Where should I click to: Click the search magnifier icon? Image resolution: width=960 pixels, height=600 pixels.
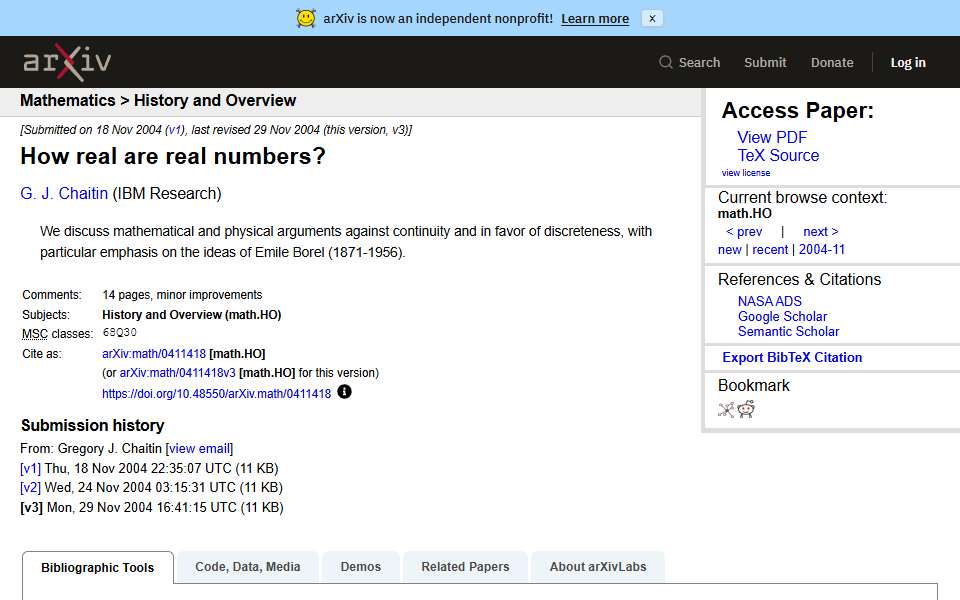(x=666, y=62)
